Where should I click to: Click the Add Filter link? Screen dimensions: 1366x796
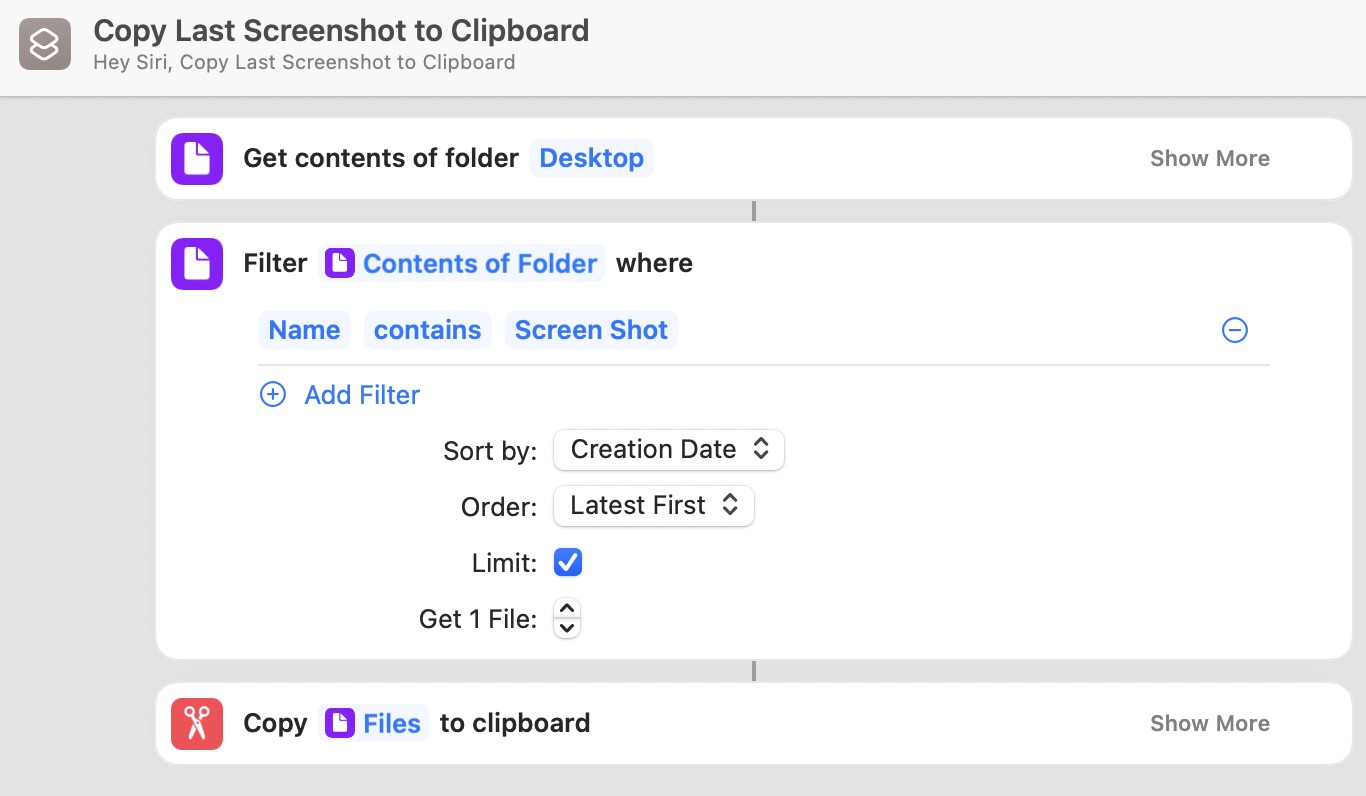tap(362, 395)
